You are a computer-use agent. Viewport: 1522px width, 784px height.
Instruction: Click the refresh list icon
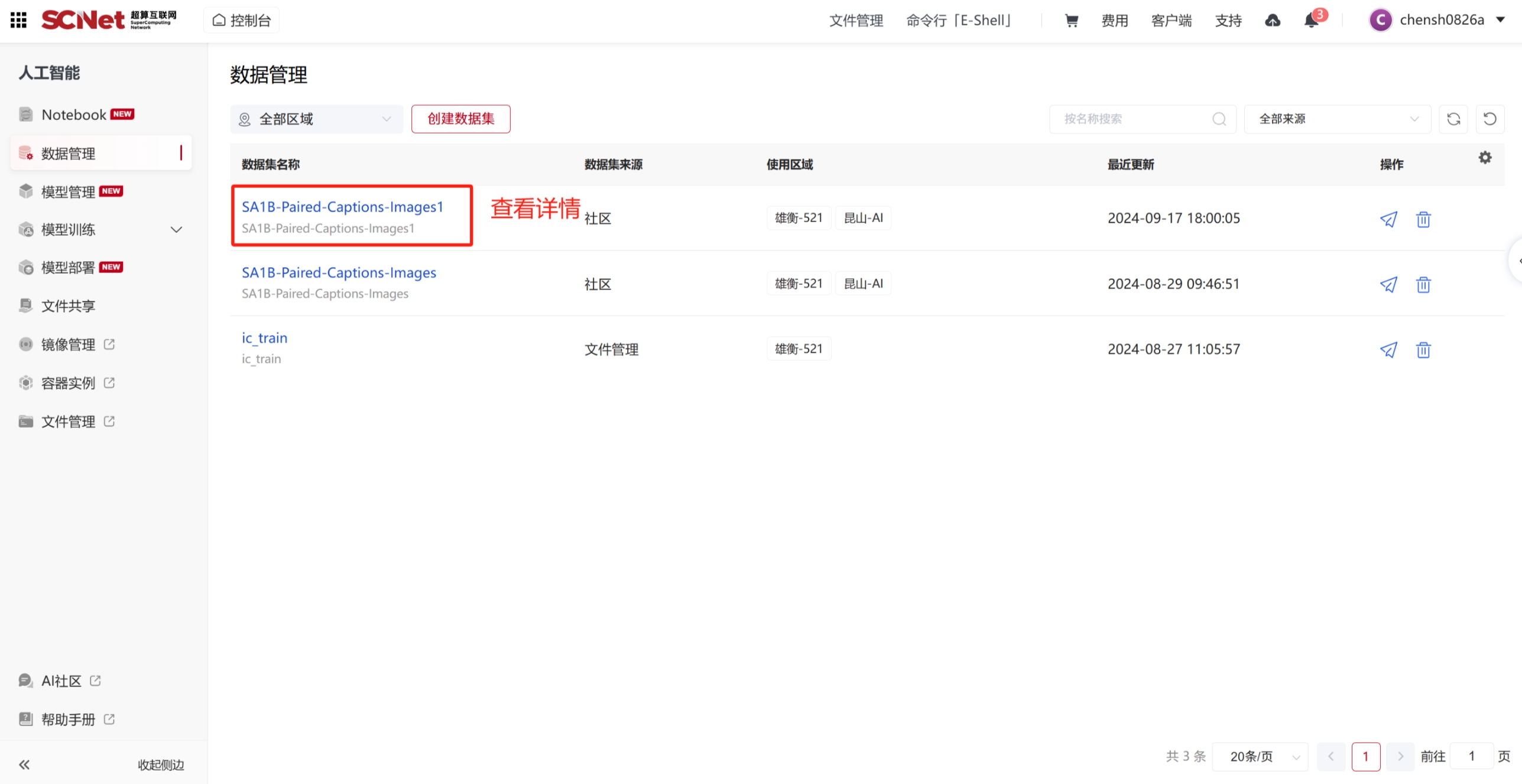point(1453,119)
